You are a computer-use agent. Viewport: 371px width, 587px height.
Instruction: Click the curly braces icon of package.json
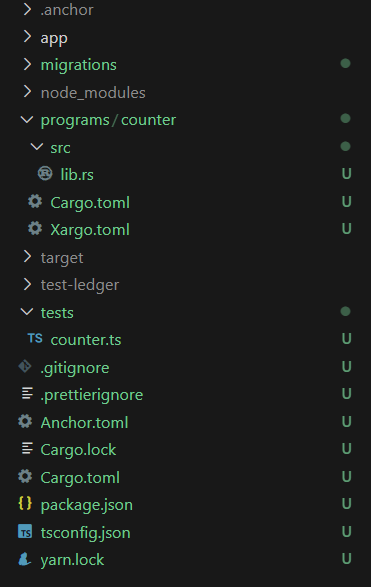[25, 504]
